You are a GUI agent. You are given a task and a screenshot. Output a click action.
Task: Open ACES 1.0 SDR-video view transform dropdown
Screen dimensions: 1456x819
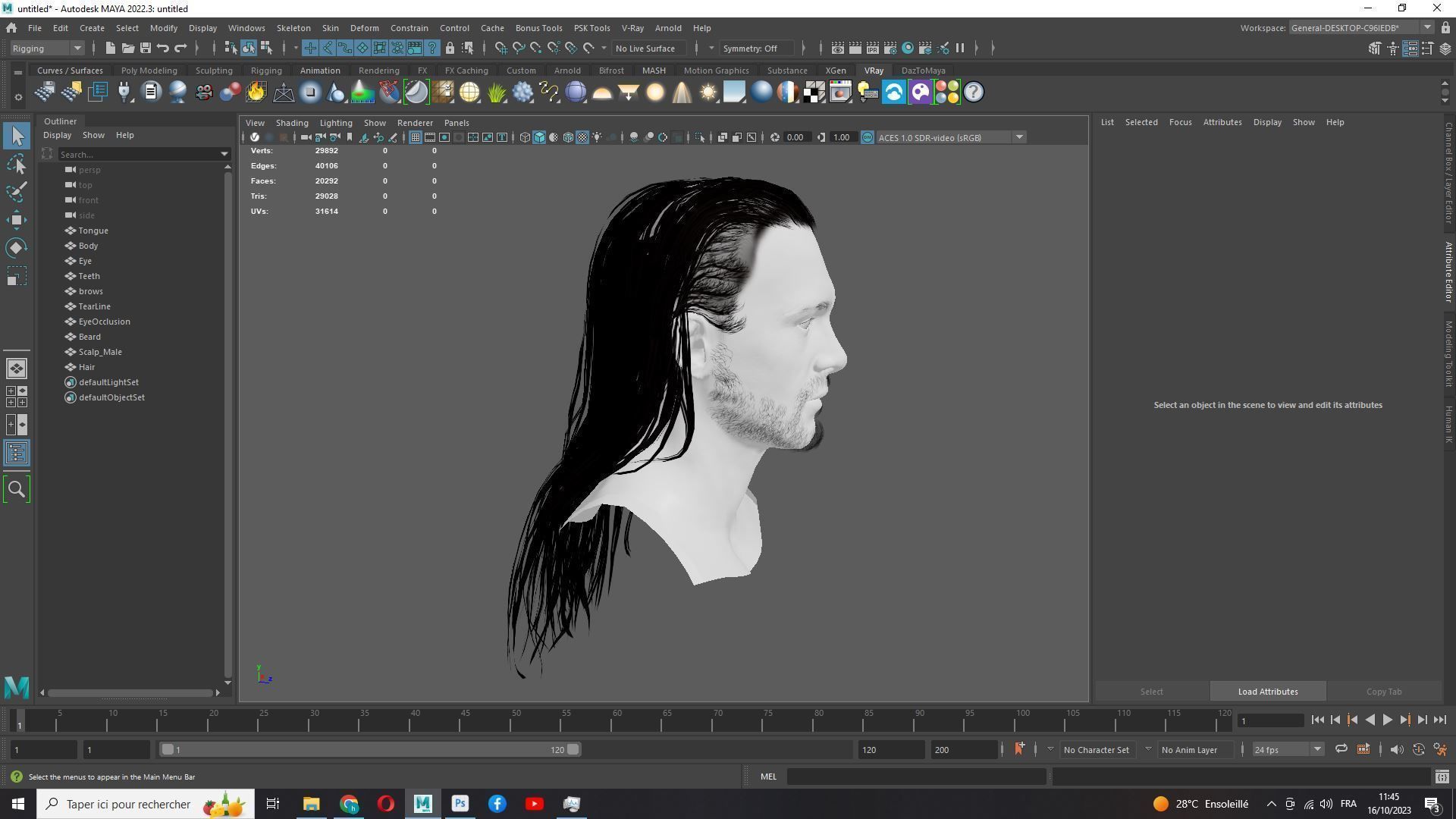pos(952,137)
